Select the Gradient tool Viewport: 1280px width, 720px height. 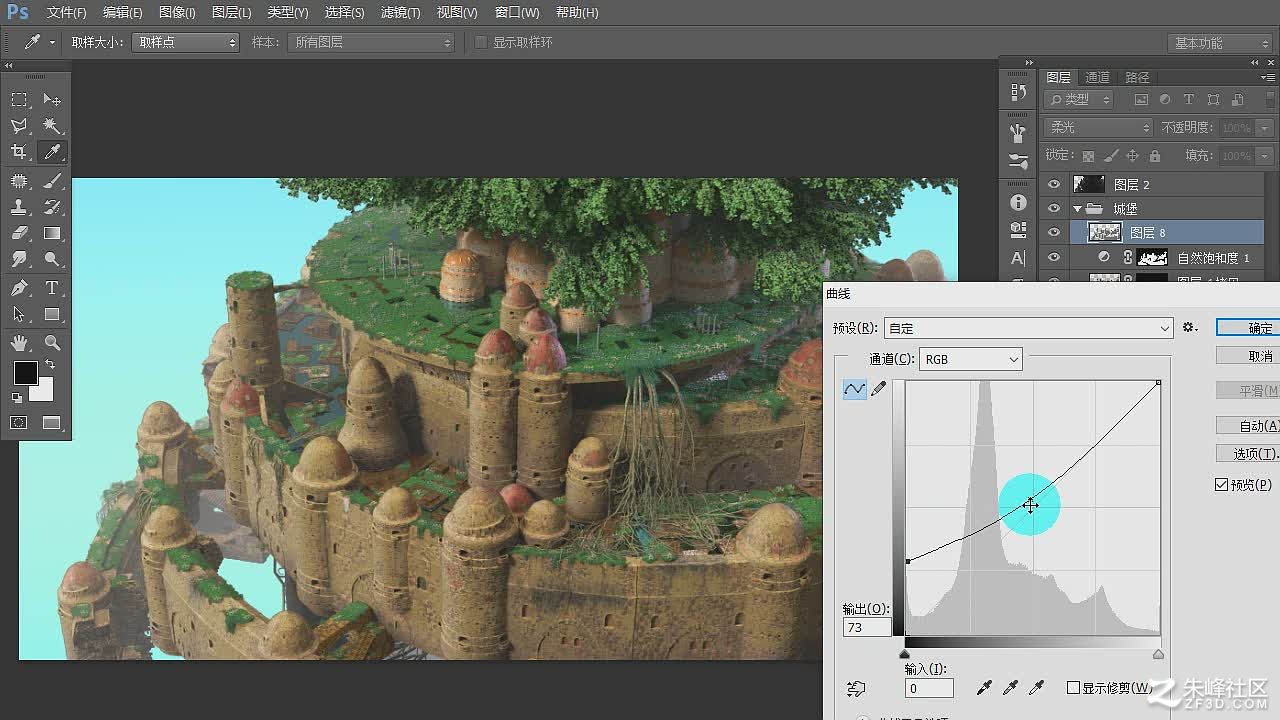click(x=52, y=233)
